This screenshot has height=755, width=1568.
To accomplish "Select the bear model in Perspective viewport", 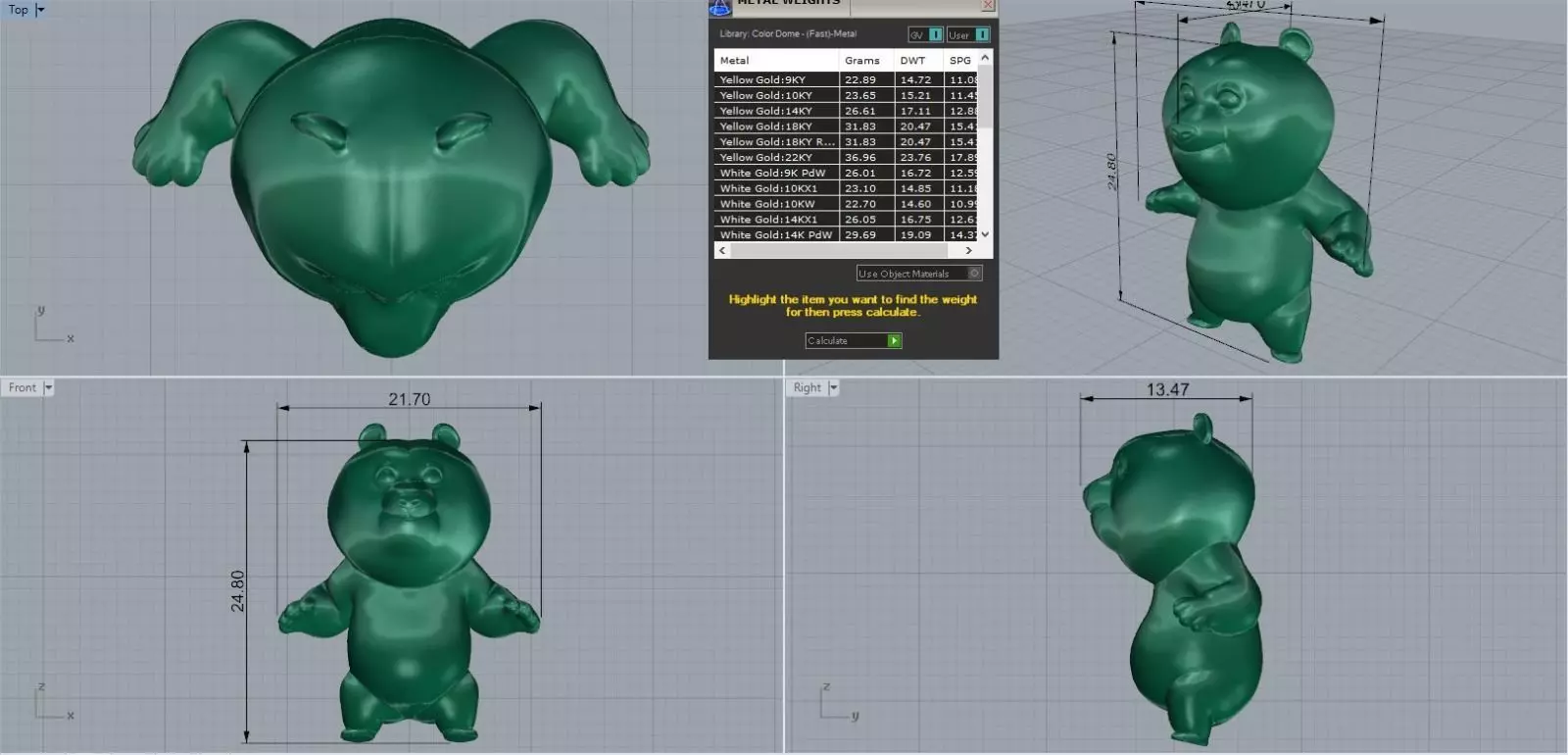I will [1259, 191].
